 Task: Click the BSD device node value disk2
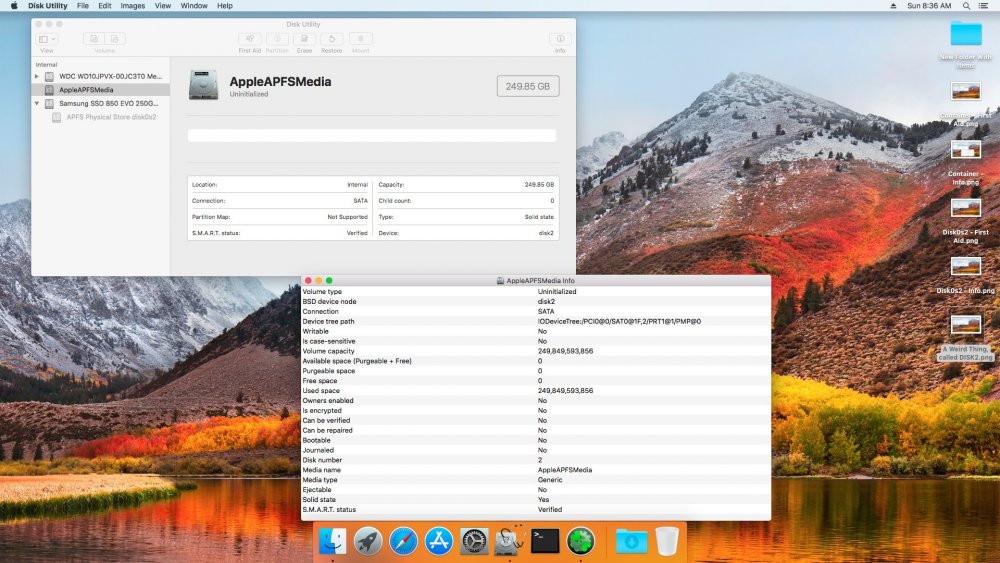click(546, 302)
